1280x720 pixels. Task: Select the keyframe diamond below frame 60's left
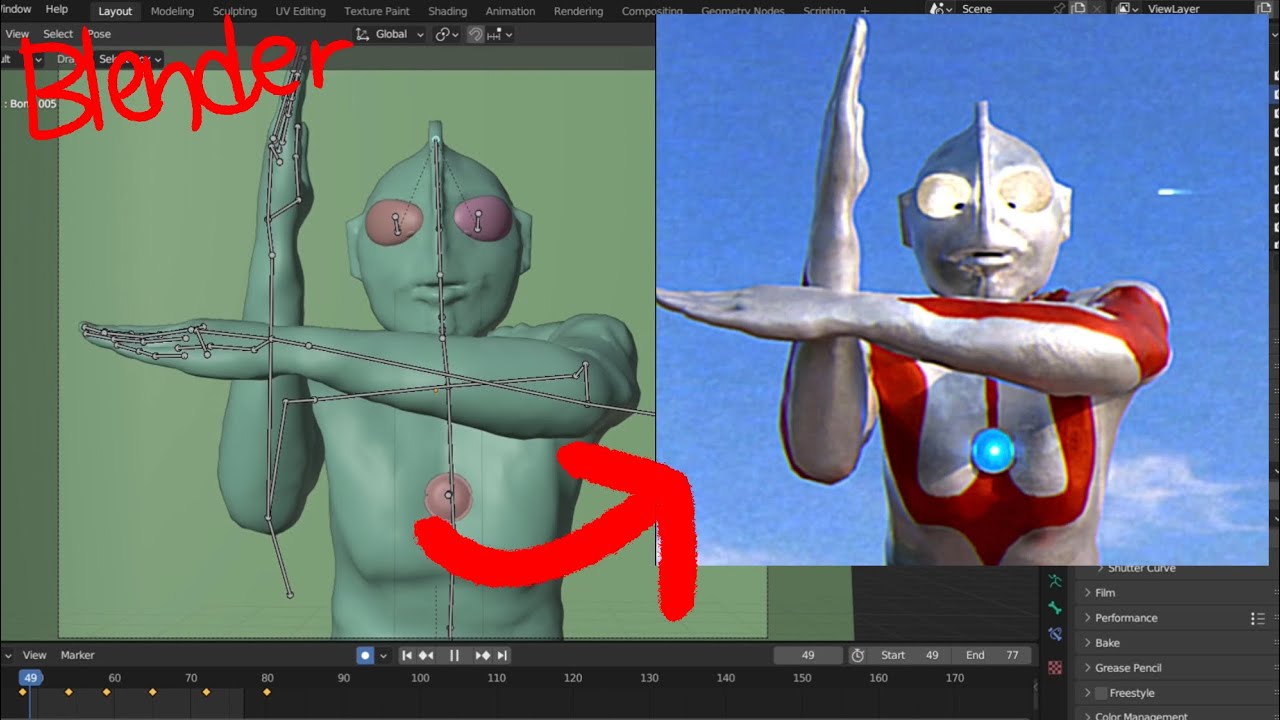click(x=107, y=692)
